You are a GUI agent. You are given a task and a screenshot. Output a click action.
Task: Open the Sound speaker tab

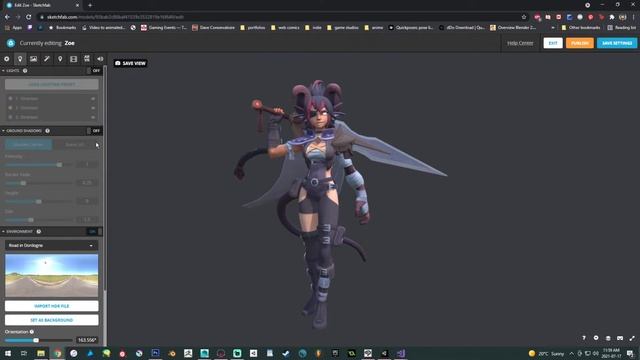[x=100, y=59]
